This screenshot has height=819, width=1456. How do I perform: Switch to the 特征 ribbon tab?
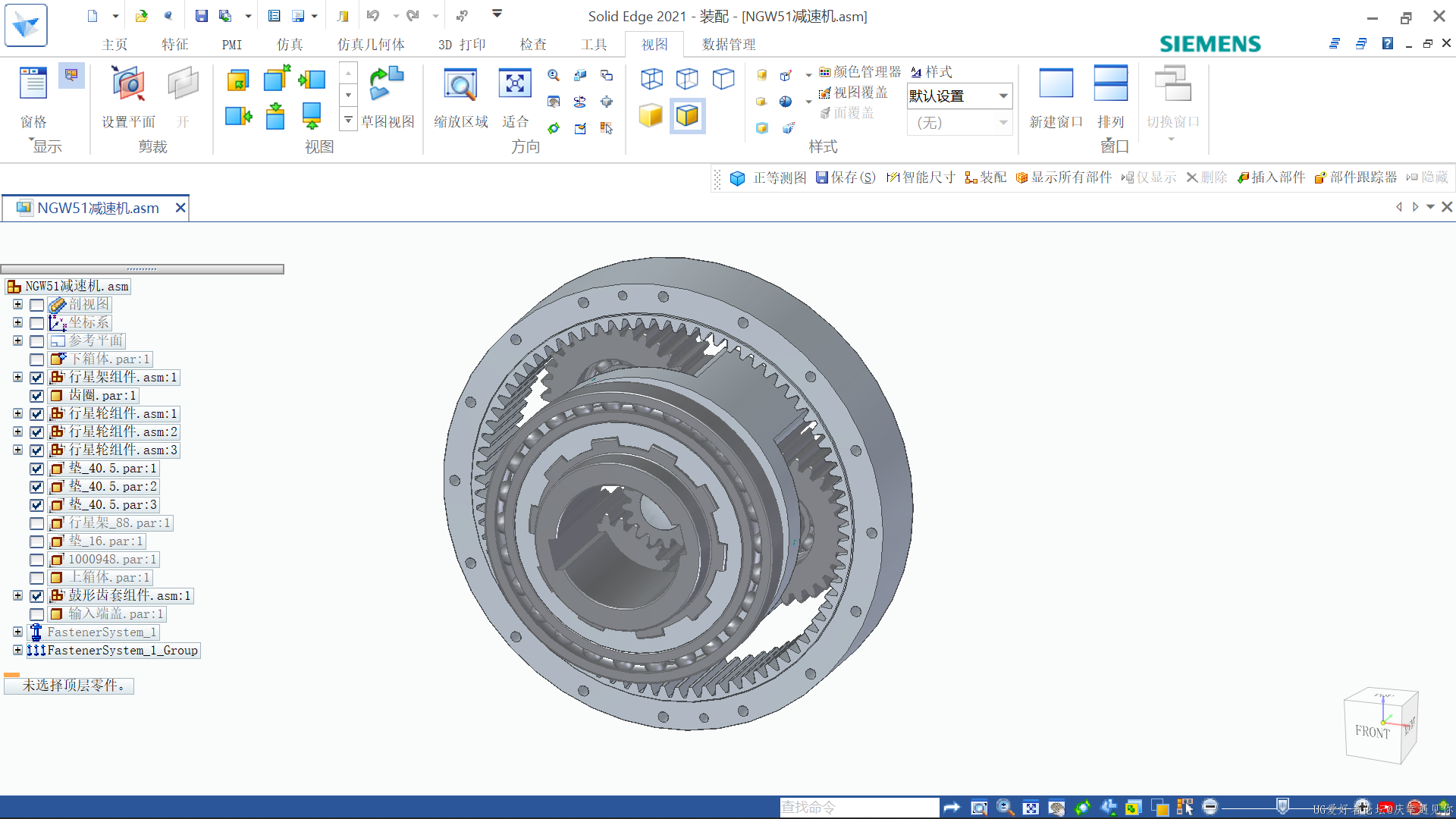pyautogui.click(x=175, y=45)
